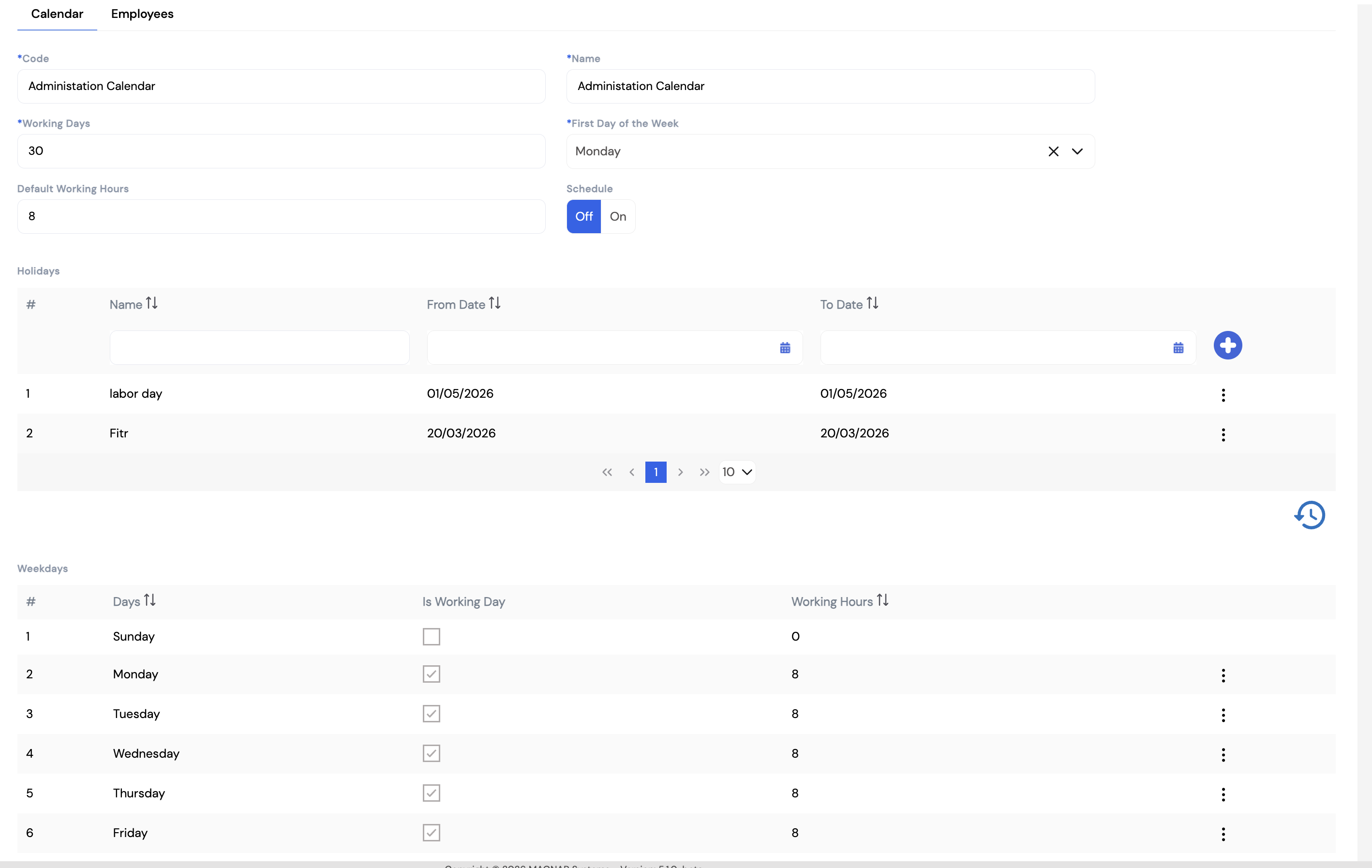This screenshot has height=868, width=1372.
Task: Click the Code input field
Action: click(x=282, y=86)
